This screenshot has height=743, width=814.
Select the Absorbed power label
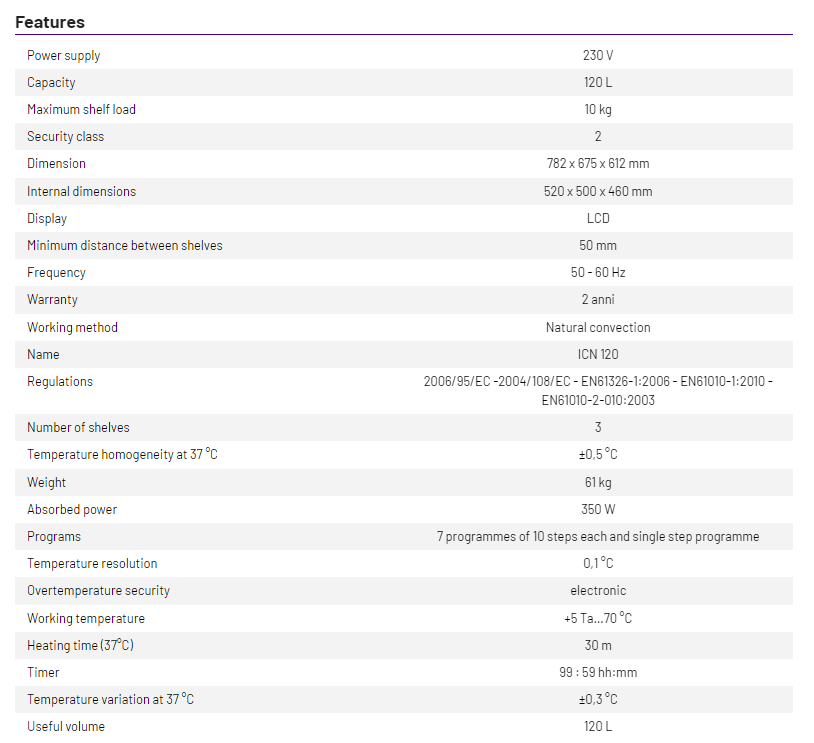click(72, 510)
